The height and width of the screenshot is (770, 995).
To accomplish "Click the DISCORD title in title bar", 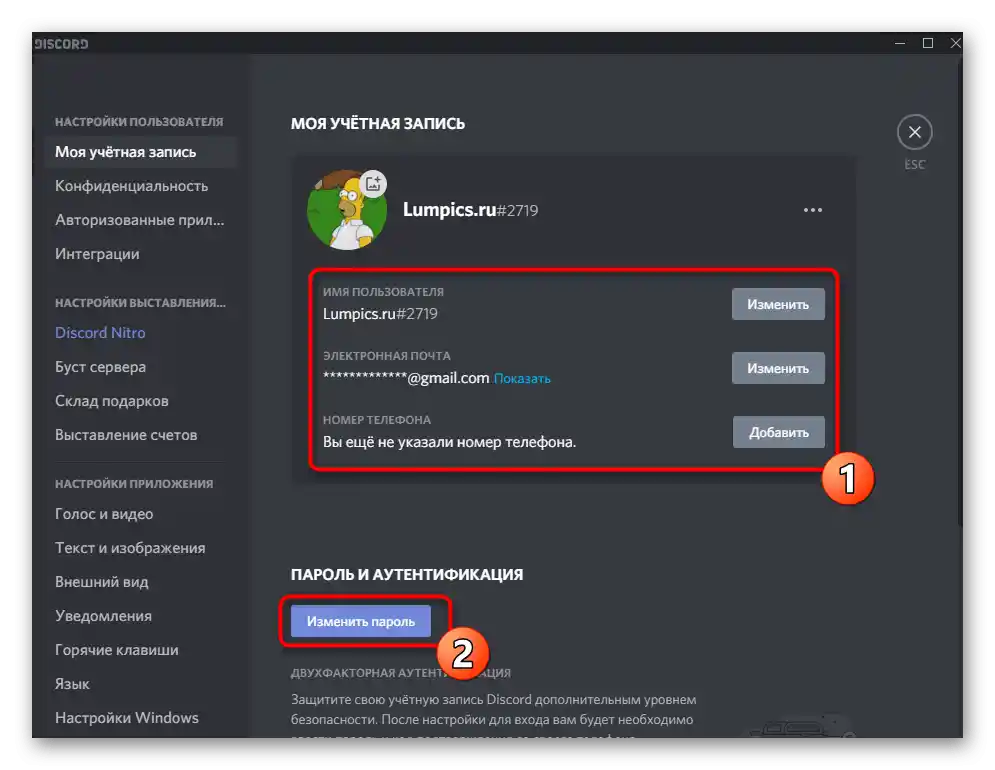I will click(62, 44).
